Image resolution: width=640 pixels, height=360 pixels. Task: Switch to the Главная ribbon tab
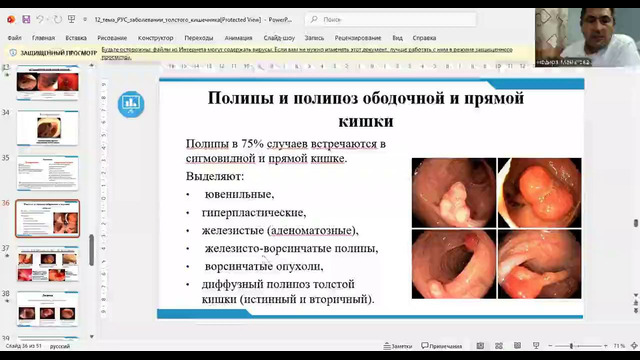tap(43, 38)
